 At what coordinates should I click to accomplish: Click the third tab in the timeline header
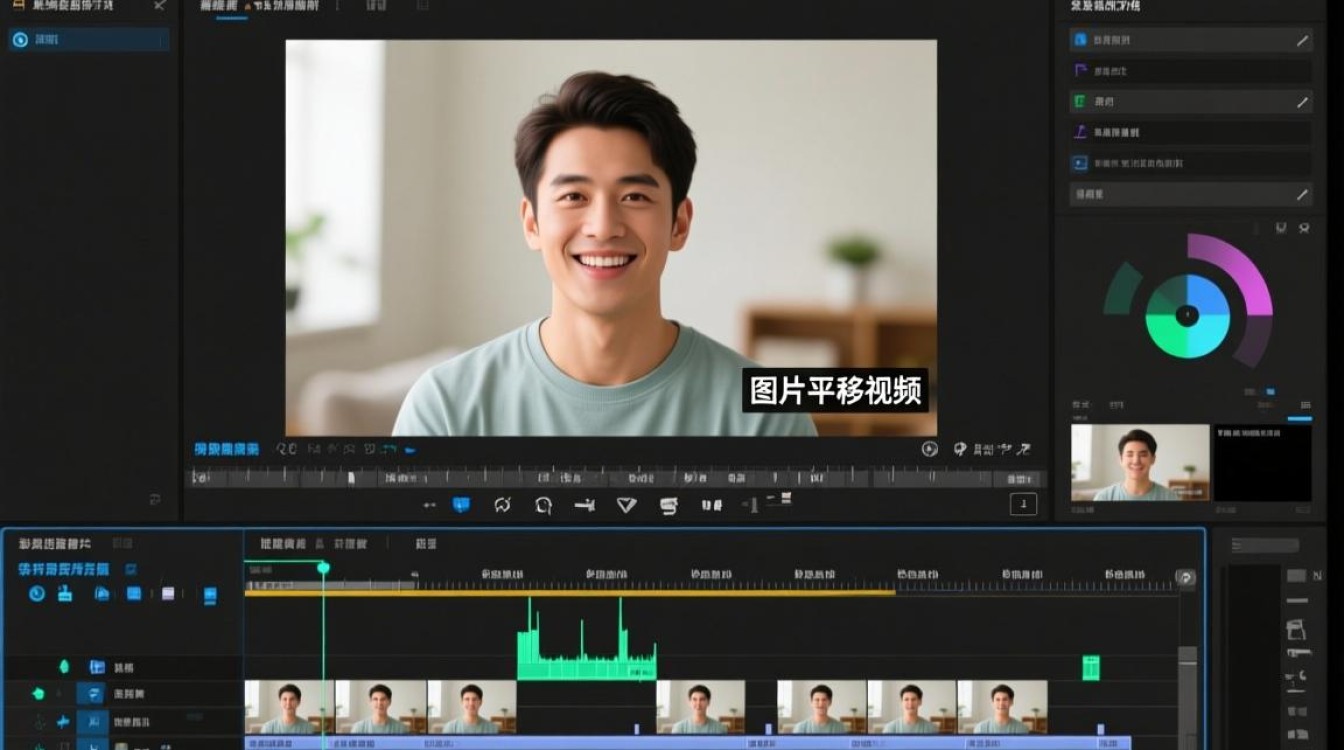coord(426,544)
